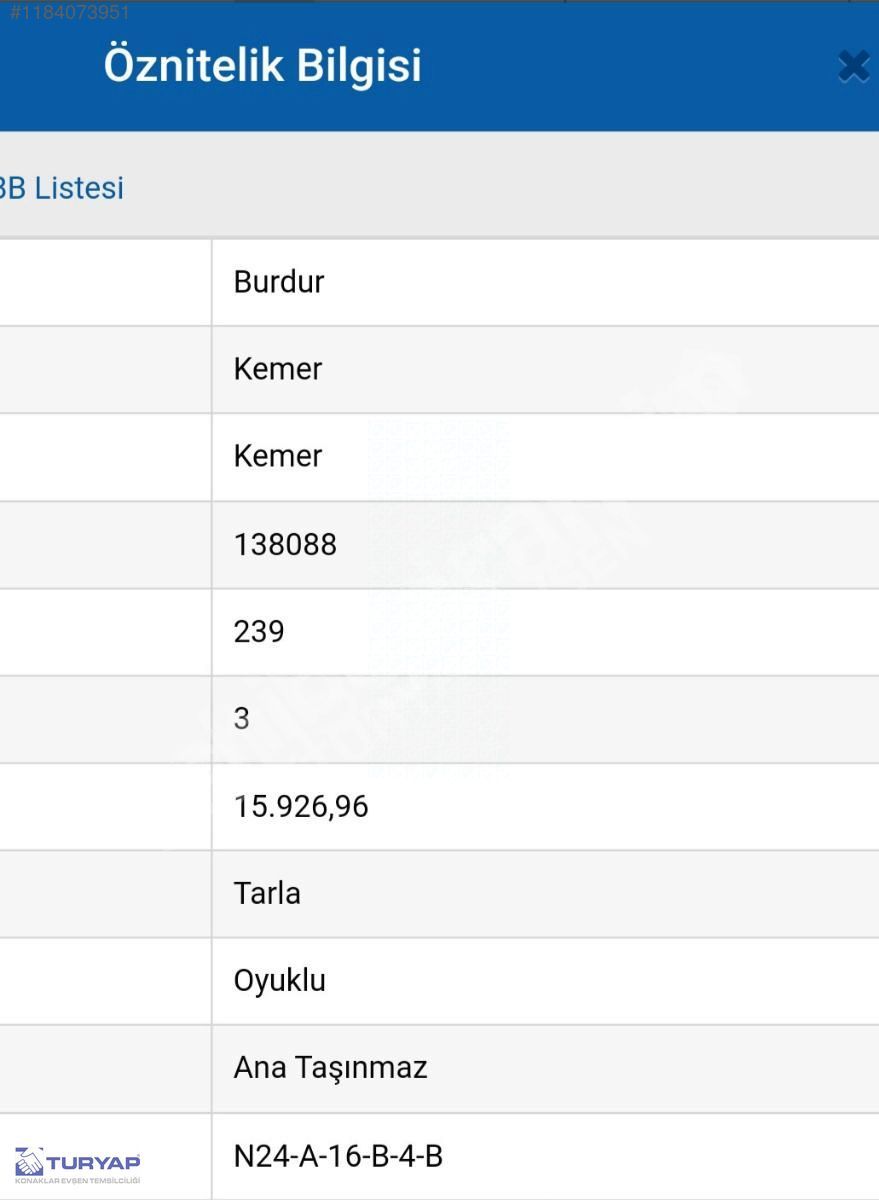879x1200 pixels.
Task: Click the empty label cell beside Burdur
Action: [105, 282]
